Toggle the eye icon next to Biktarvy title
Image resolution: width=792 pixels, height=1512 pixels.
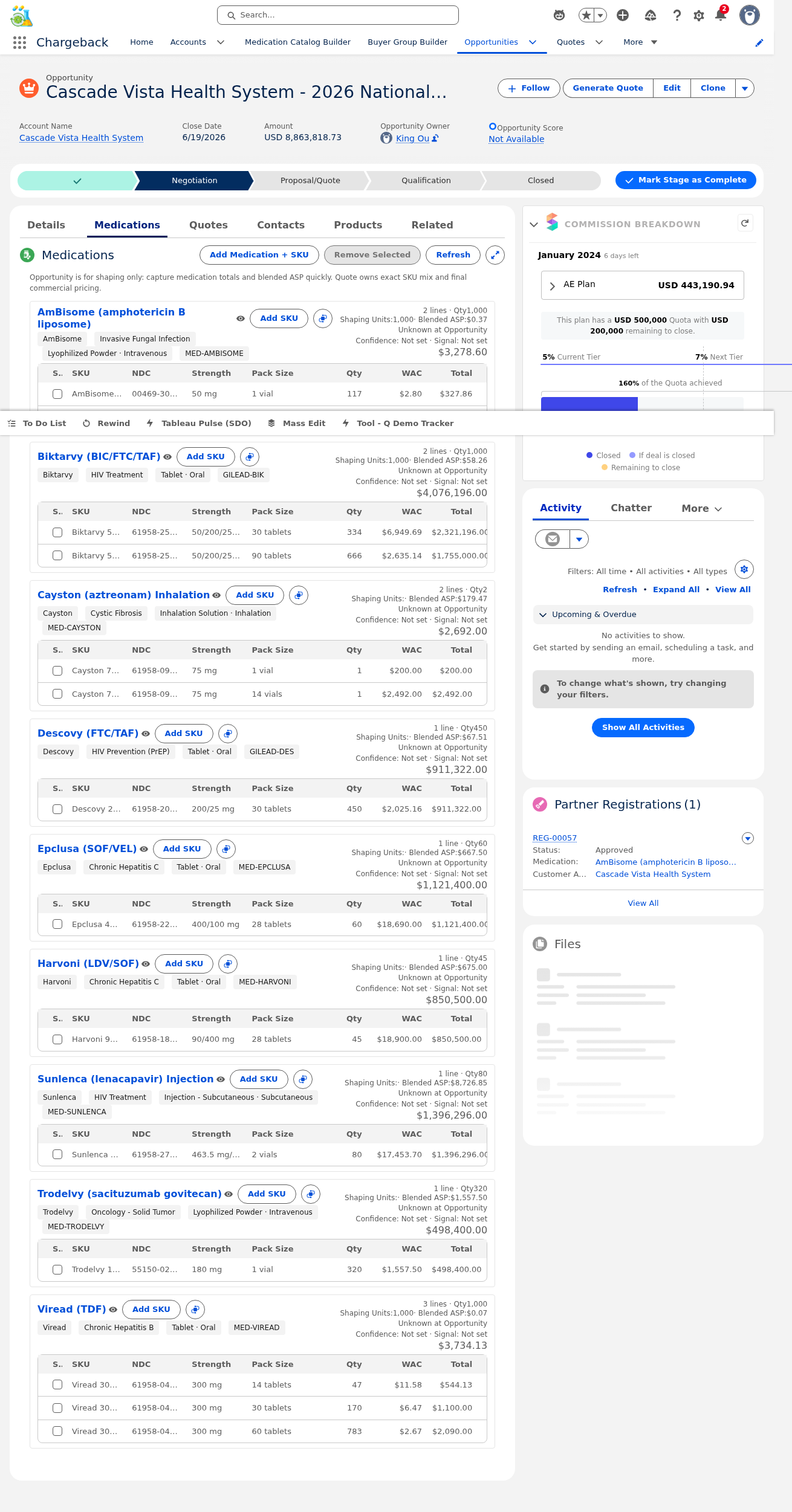[x=167, y=457]
